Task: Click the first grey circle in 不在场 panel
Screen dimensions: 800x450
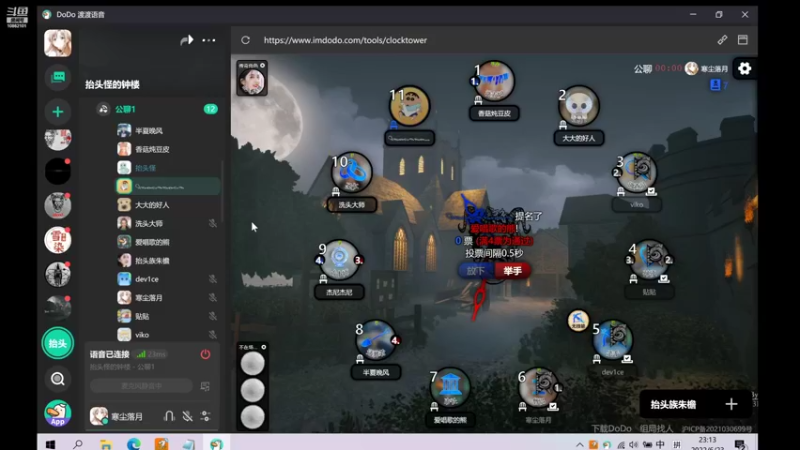Action: click(253, 364)
